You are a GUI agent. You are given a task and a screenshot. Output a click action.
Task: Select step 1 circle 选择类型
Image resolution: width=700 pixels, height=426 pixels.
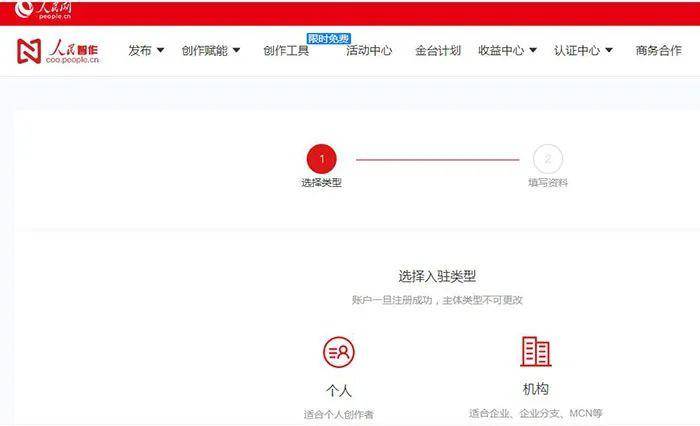(321, 159)
